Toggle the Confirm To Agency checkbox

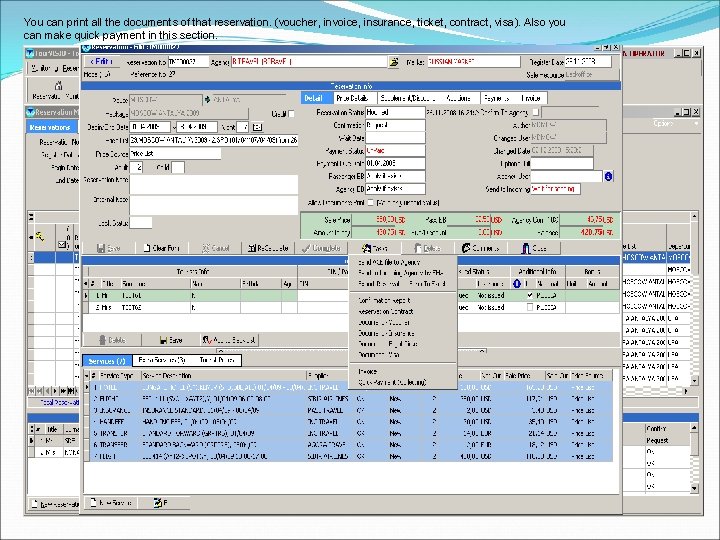(535, 112)
